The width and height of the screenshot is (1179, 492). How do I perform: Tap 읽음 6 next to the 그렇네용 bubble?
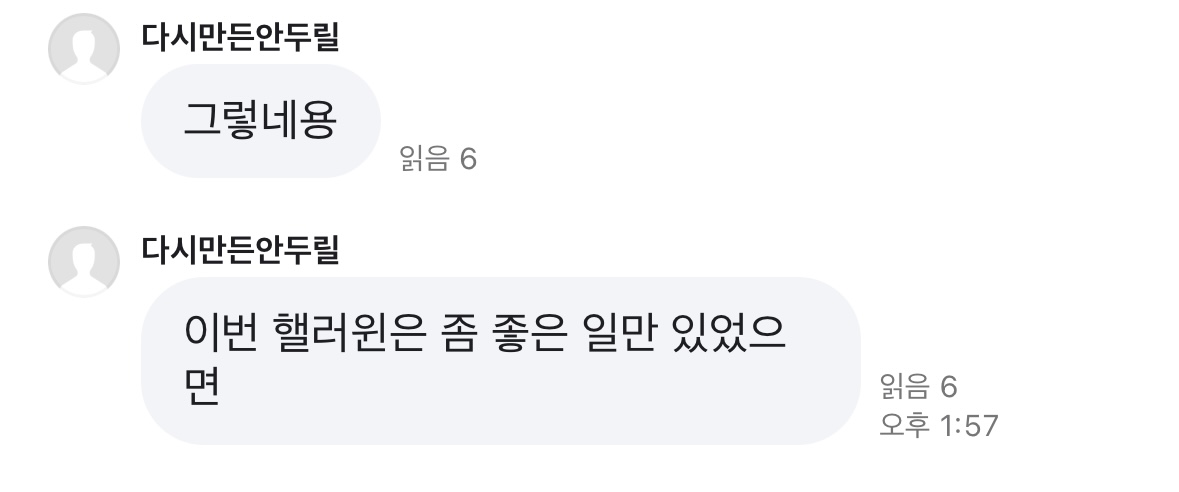pos(438,159)
